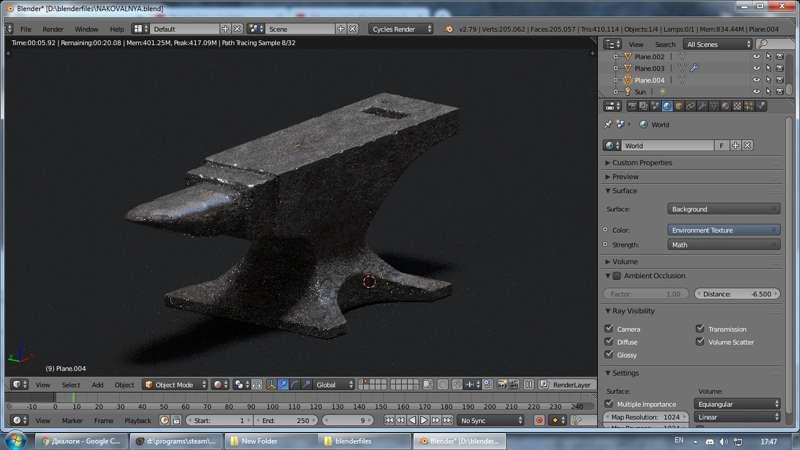800x450 pixels.
Task: Delete the current Scene with X button
Action: pyautogui.click(x=353, y=29)
